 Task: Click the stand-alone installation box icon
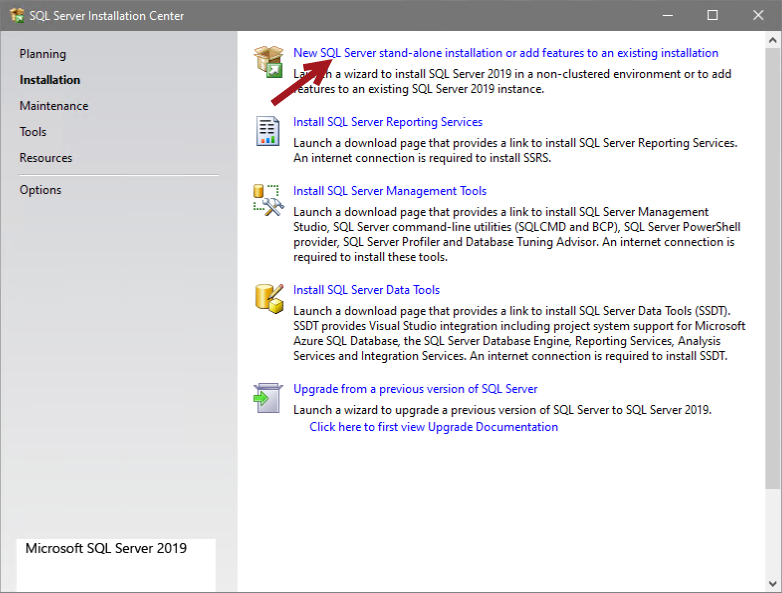point(268,61)
